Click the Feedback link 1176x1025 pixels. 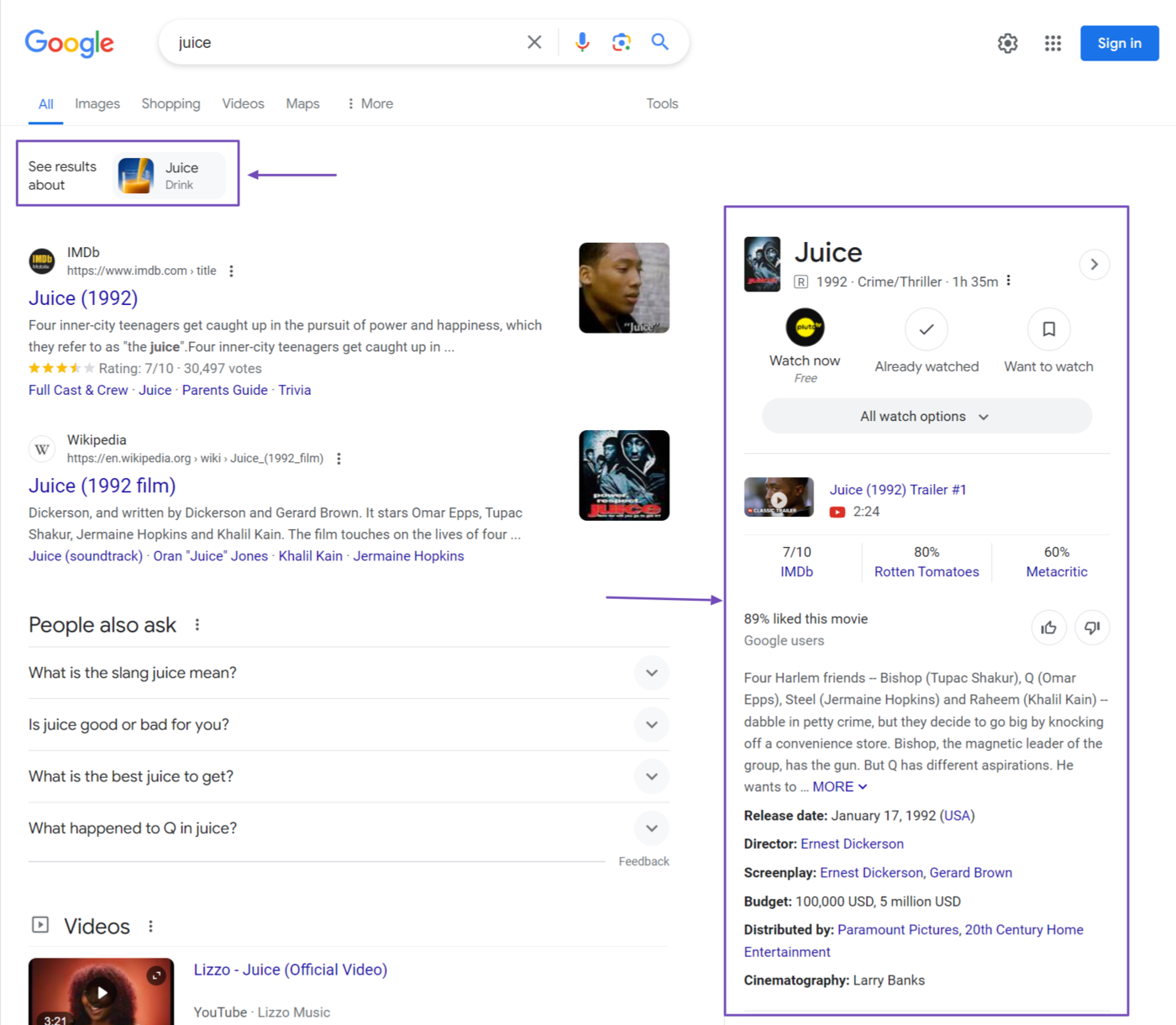click(643, 861)
